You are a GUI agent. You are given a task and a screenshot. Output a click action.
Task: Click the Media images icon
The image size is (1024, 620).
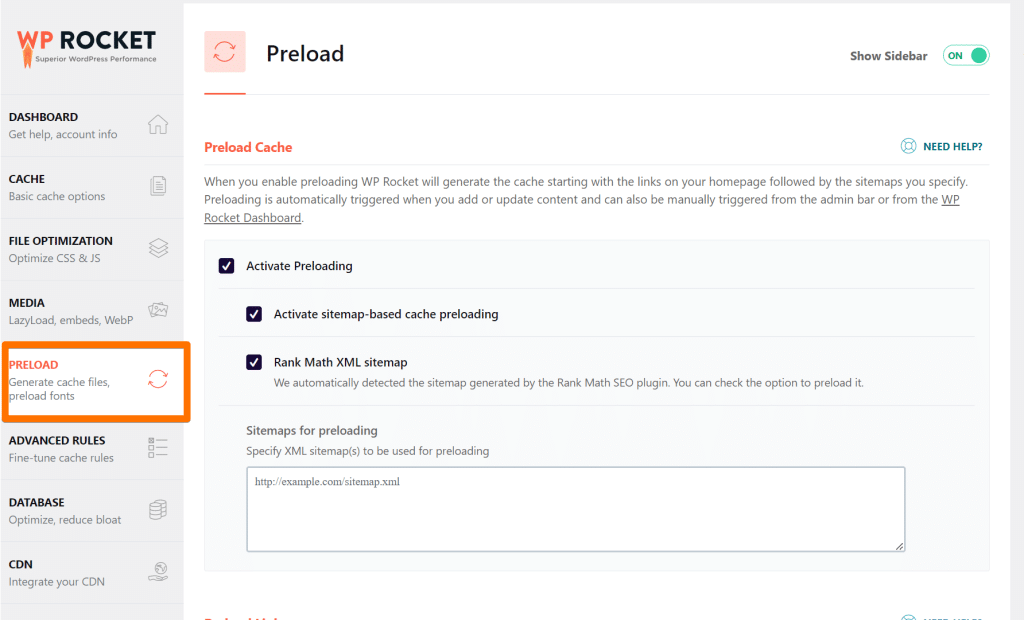(x=158, y=311)
